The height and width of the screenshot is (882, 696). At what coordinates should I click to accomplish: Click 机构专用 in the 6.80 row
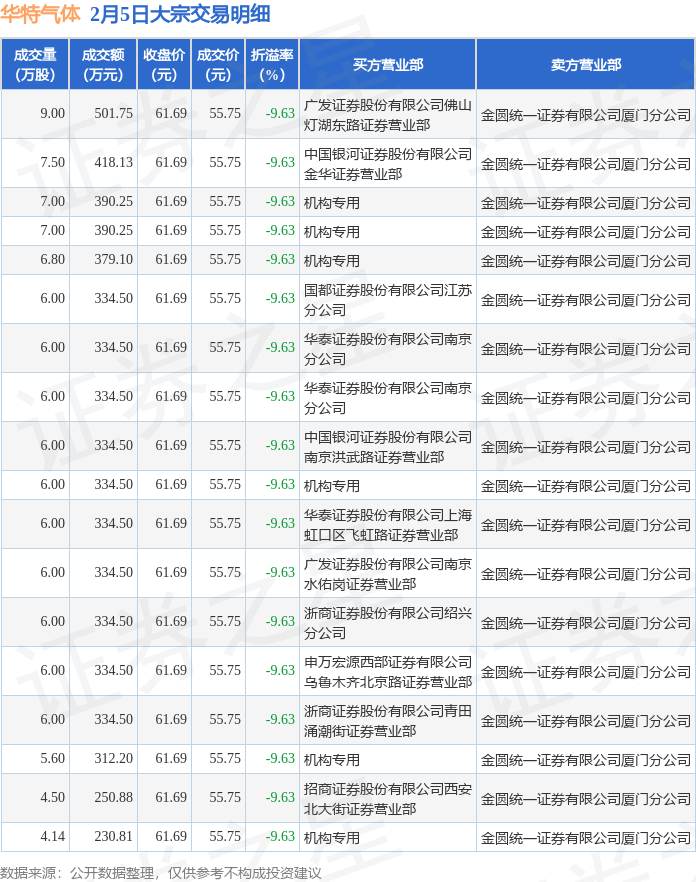(331, 261)
